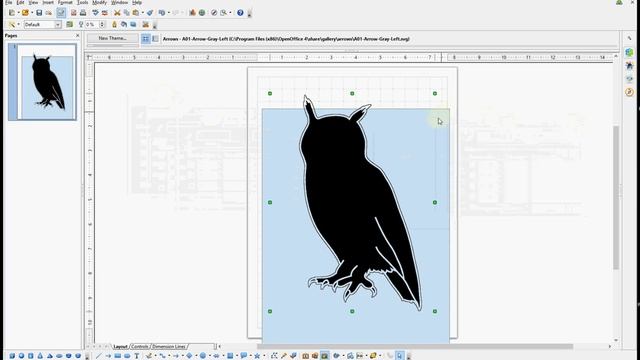The height and width of the screenshot is (360, 640).
Task: Open the Basic Shapes dropdown arrow
Action: (196, 356)
